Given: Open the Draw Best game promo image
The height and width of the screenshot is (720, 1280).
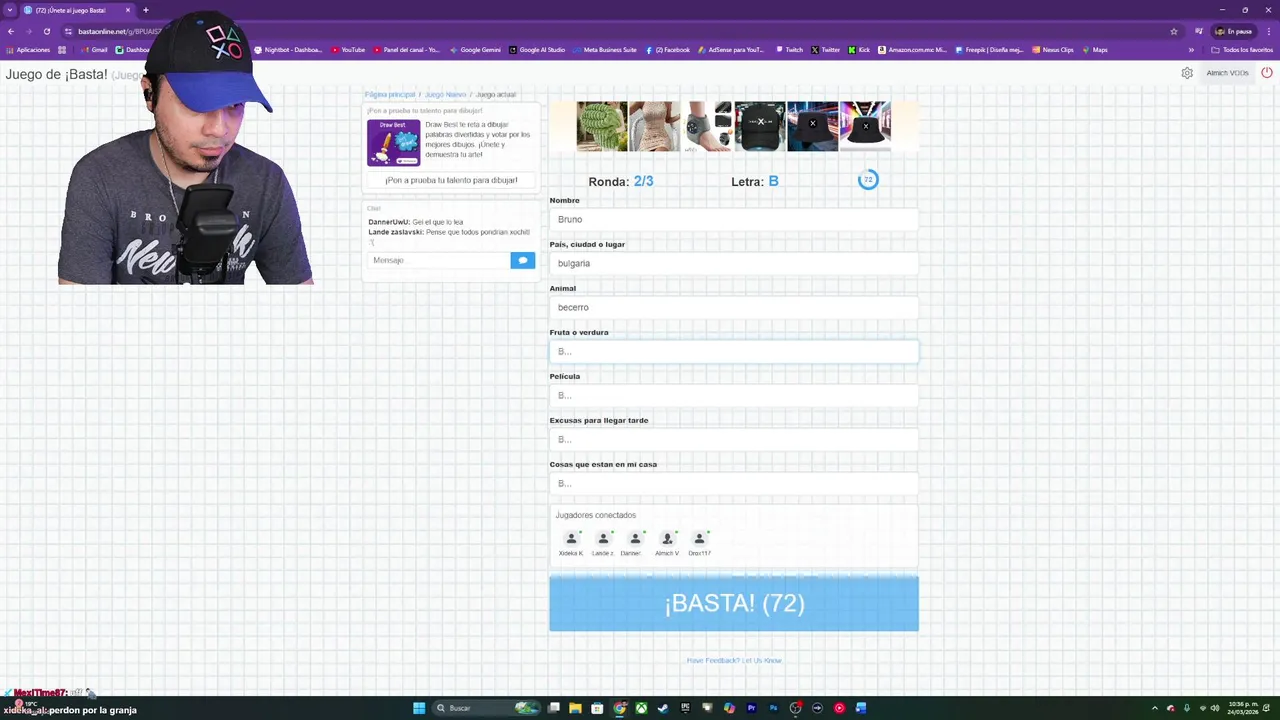Looking at the screenshot, I should pyautogui.click(x=394, y=142).
